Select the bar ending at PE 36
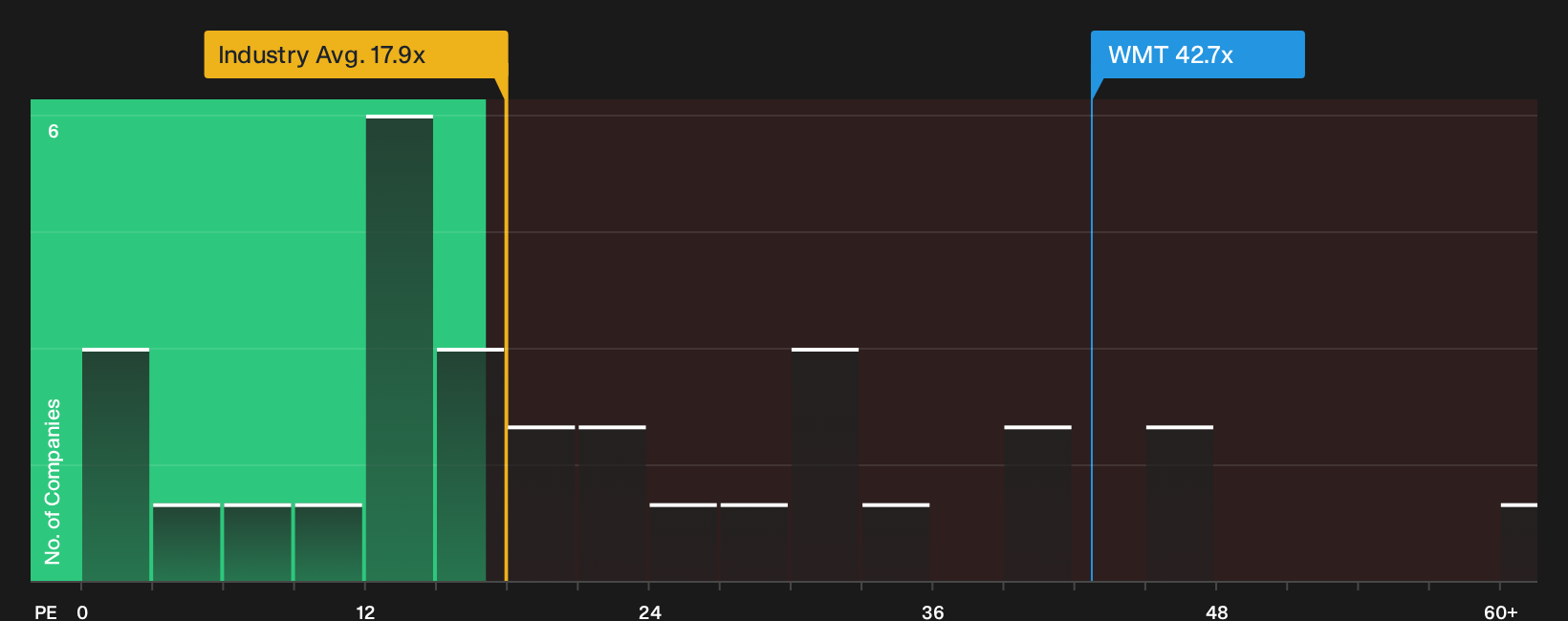Image resolution: width=1568 pixels, height=621 pixels. pos(896,542)
